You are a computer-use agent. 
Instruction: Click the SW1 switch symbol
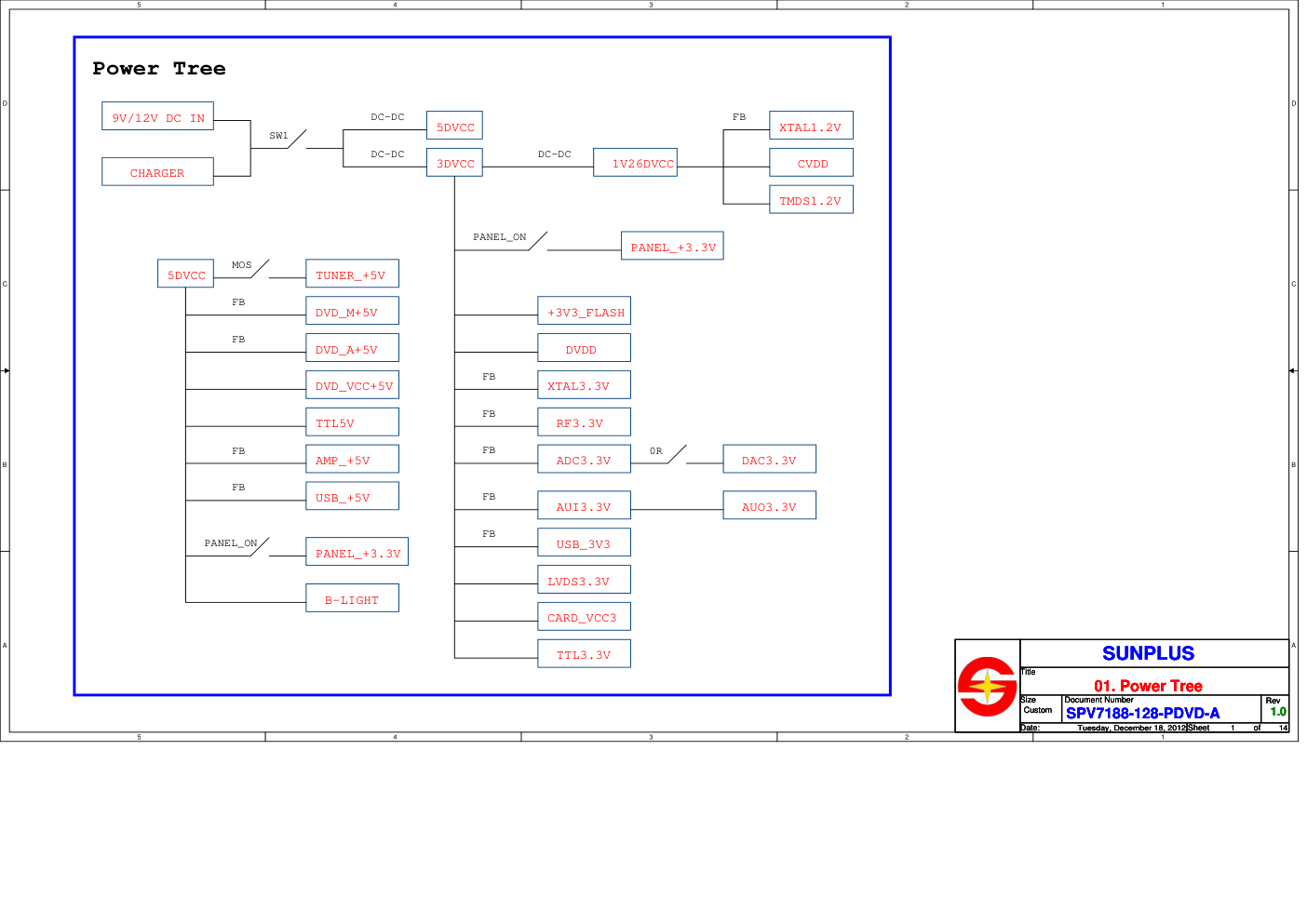click(295, 141)
